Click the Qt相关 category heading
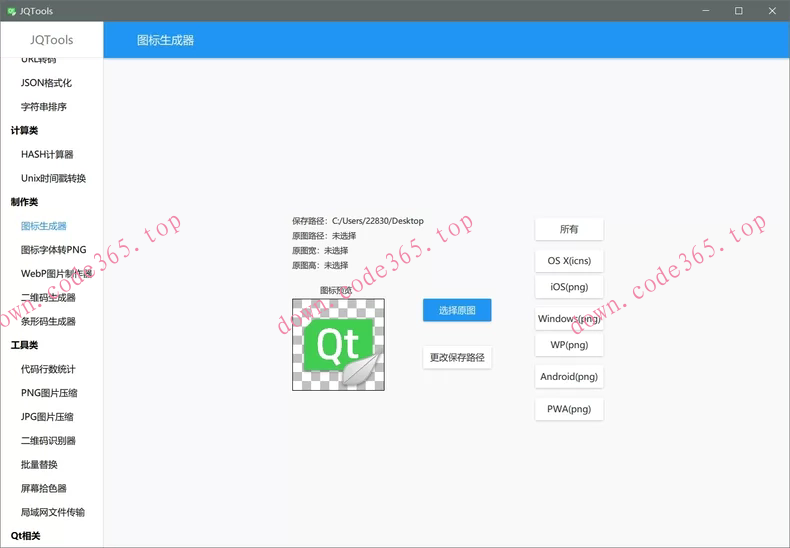The height and width of the screenshot is (548, 790). click(x=25, y=536)
